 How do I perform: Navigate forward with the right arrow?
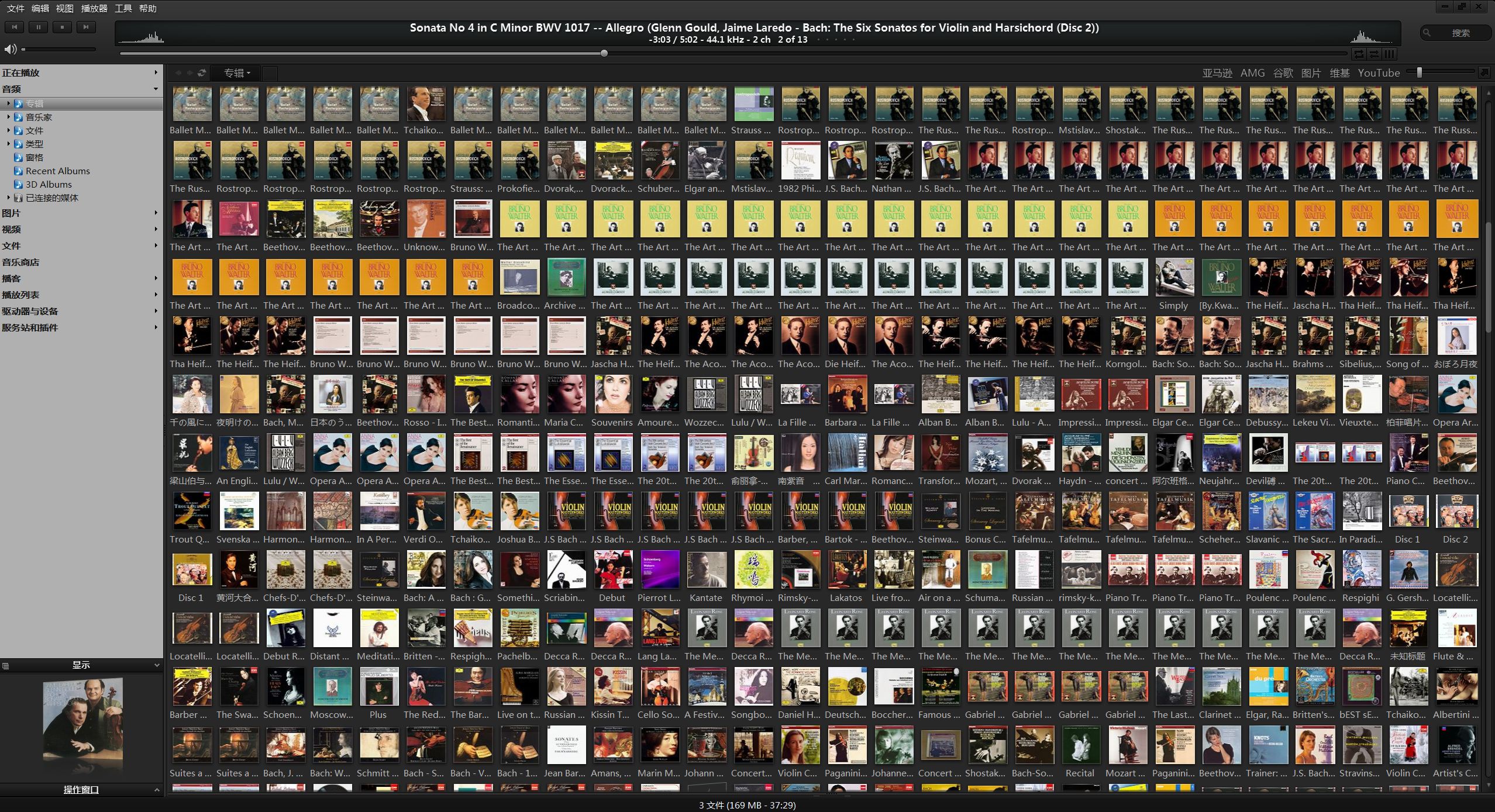click(x=190, y=73)
